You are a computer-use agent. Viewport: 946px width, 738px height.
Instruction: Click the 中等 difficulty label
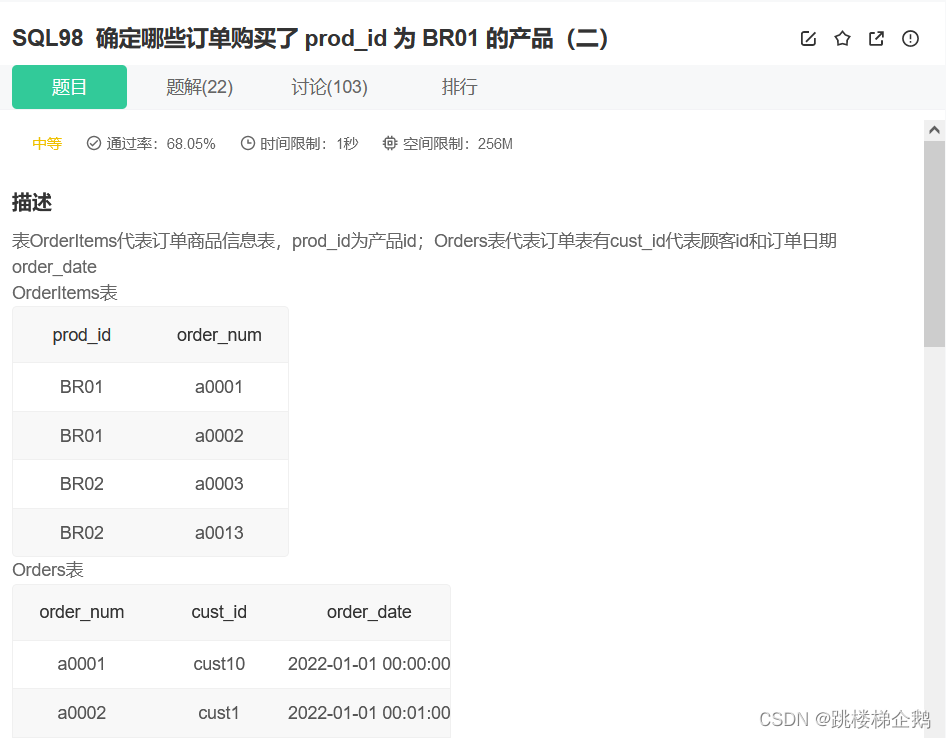point(47,144)
